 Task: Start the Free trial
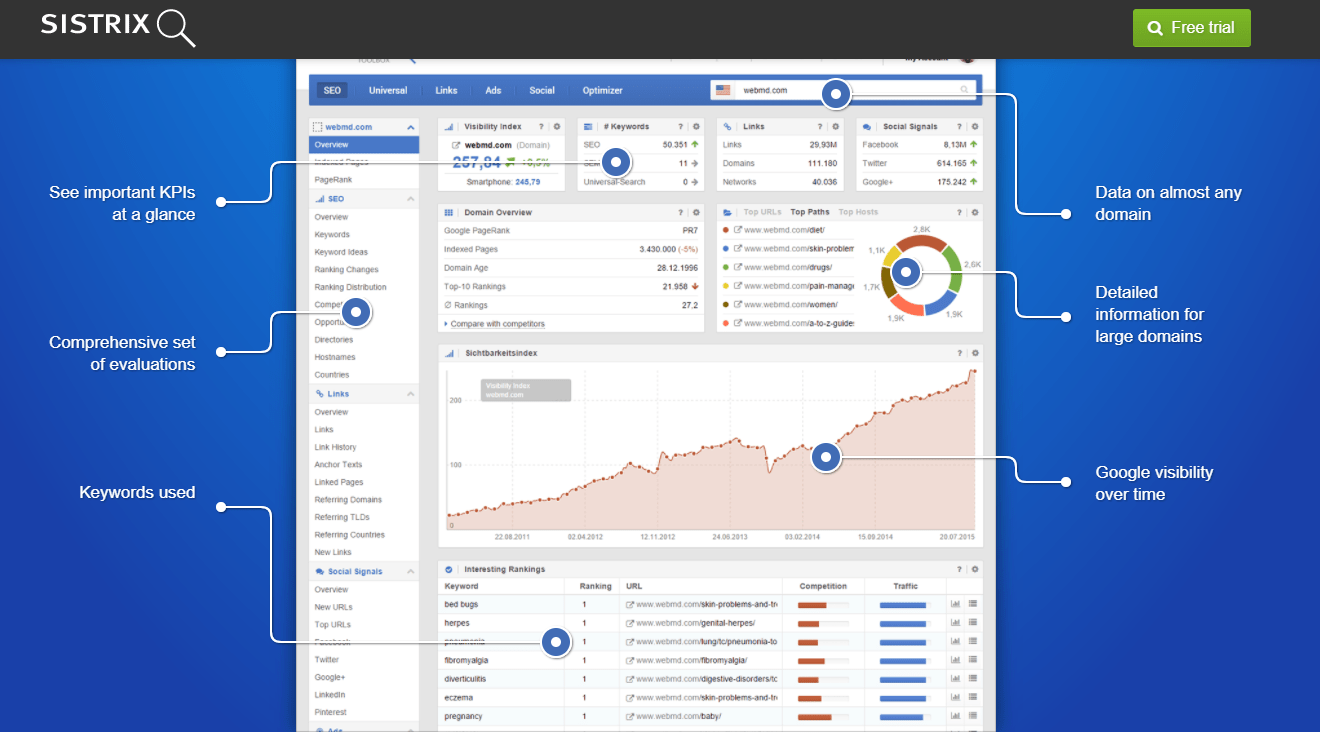[x=1191, y=28]
